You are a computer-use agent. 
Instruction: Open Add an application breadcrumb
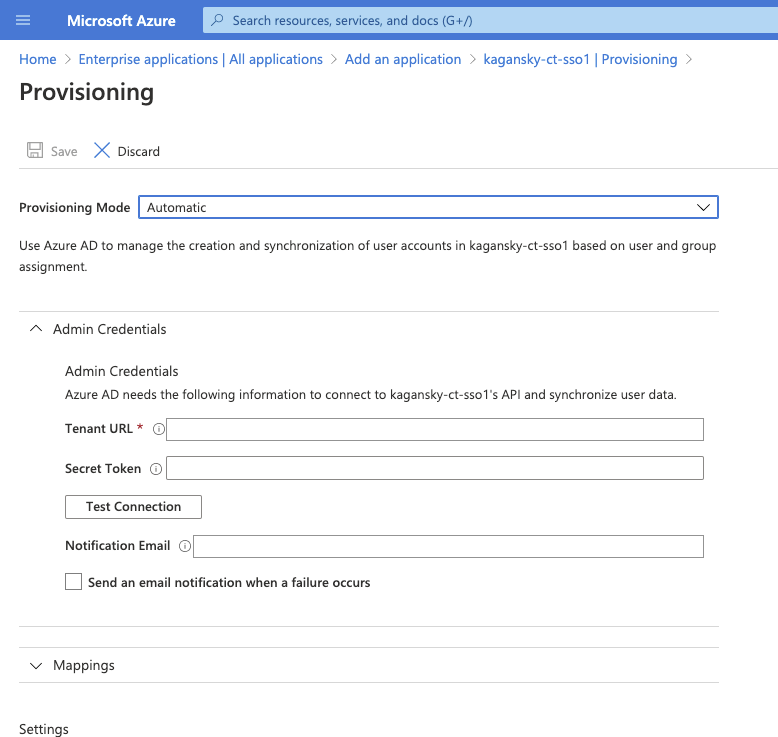click(403, 59)
